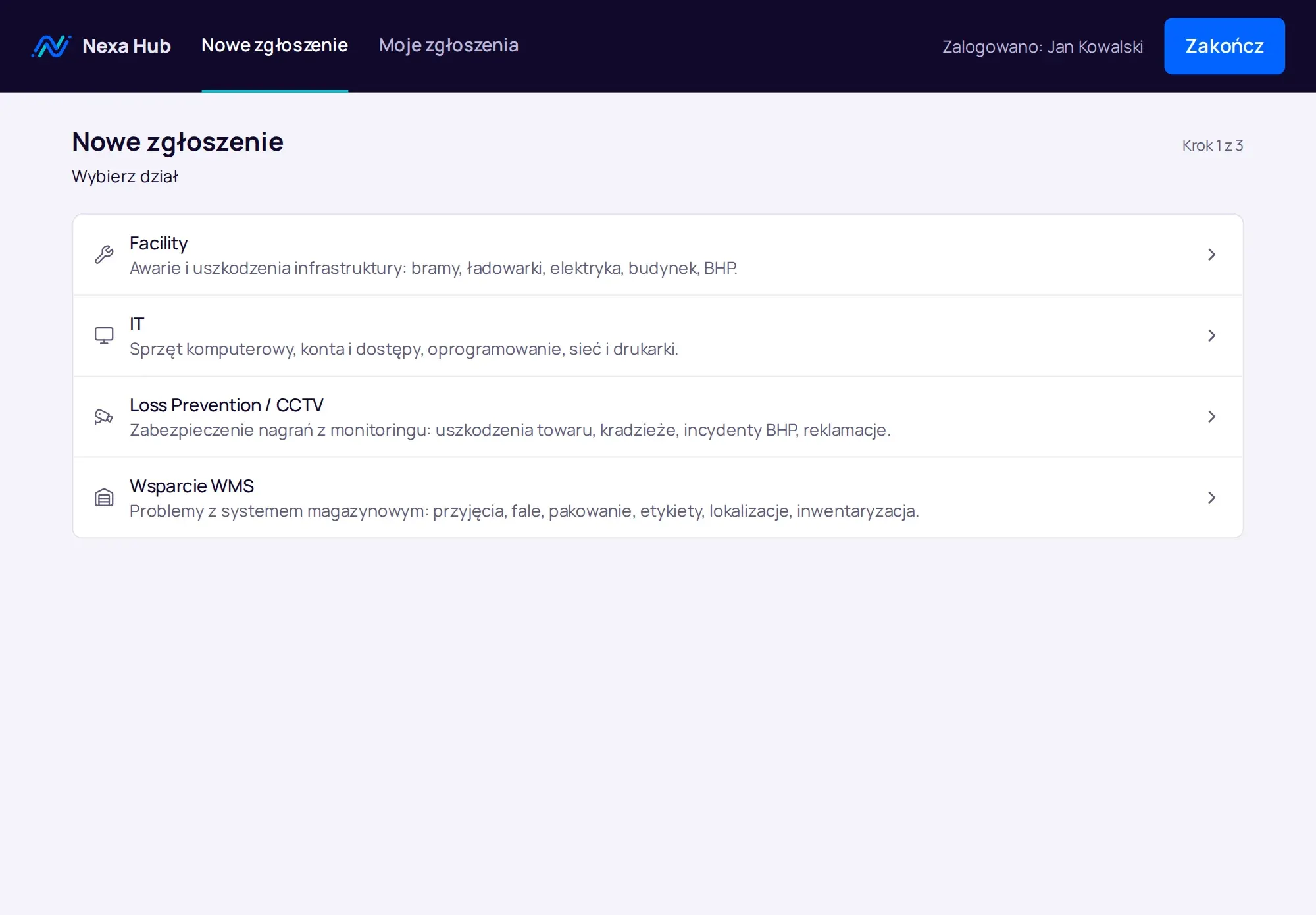Image resolution: width=1316 pixels, height=915 pixels.
Task: Open Loss Prevention / CCTV via its chevron
Action: (x=1211, y=417)
